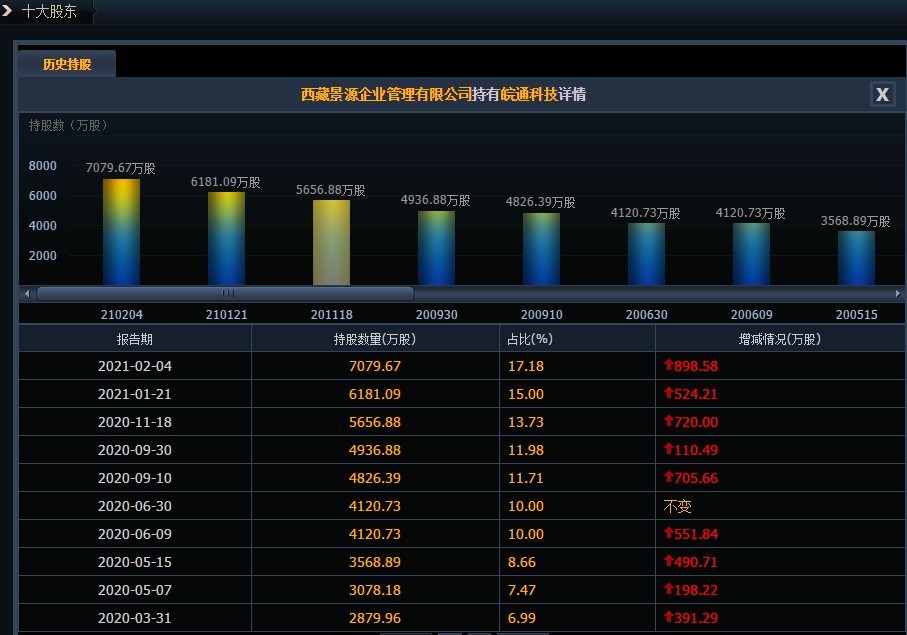Click the 4120.73万股 label above 200630 bar
This screenshot has width=907, height=635.
pos(646,213)
